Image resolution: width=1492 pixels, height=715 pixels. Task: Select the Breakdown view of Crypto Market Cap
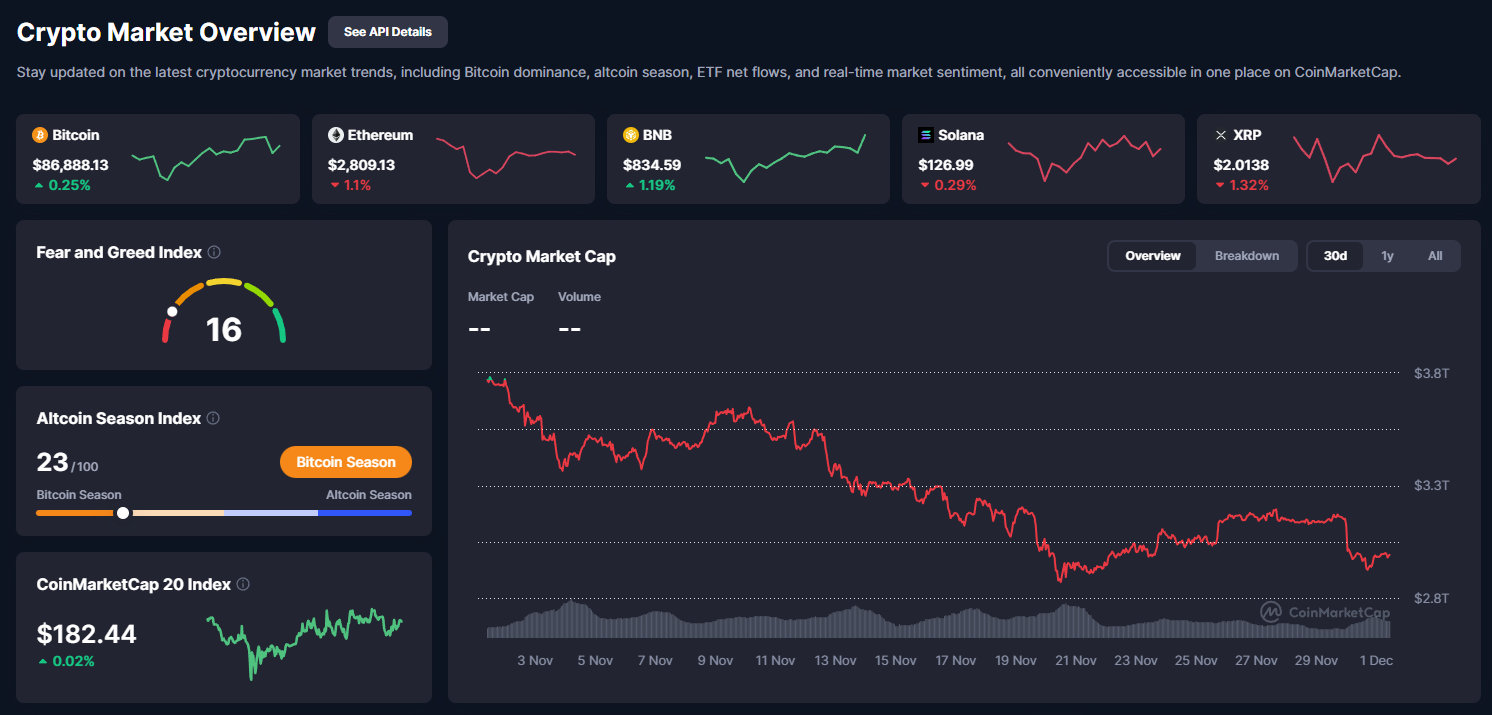1246,255
